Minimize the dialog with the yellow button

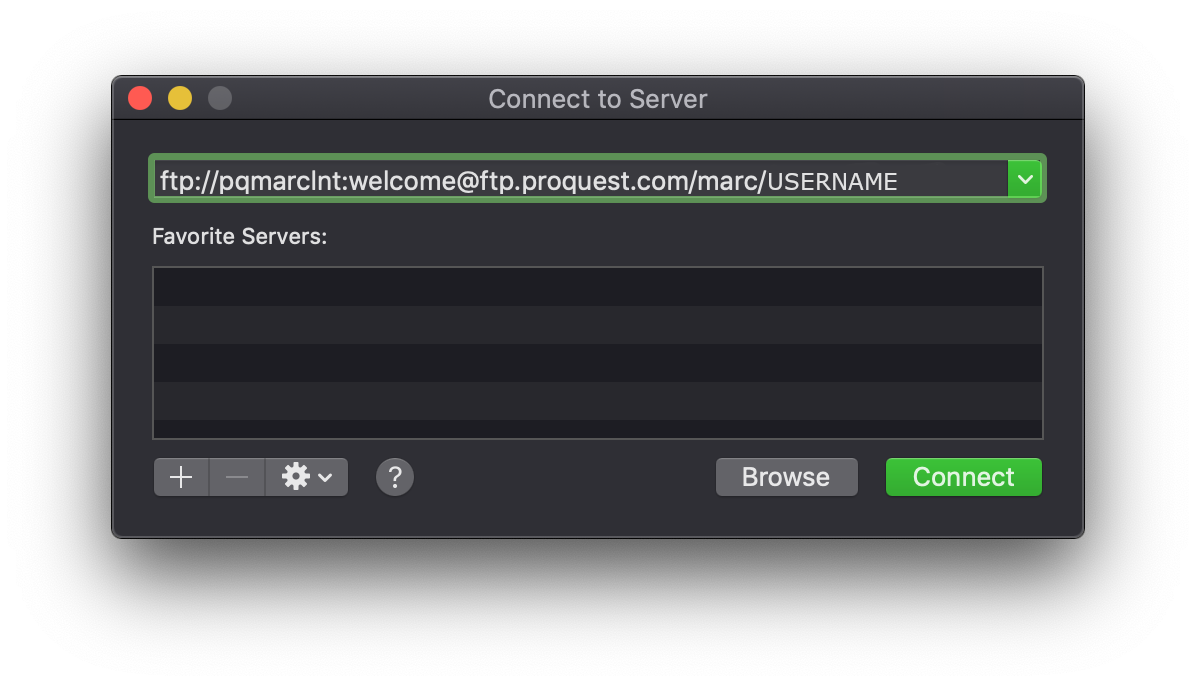(x=180, y=98)
